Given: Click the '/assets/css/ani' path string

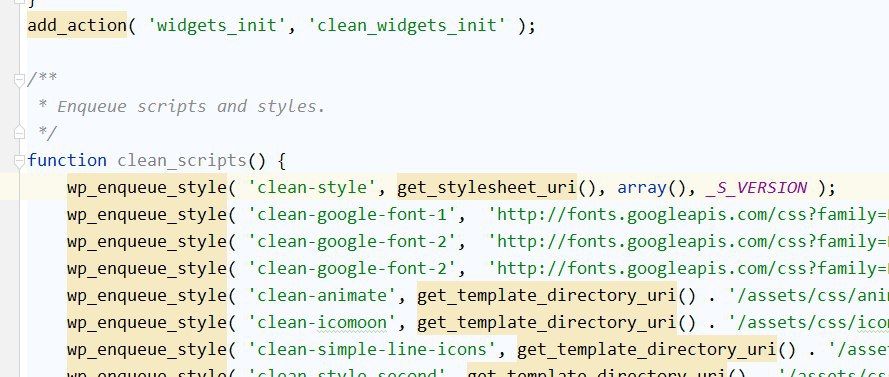Looking at the screenshot, I should click(x=810, y=295).
